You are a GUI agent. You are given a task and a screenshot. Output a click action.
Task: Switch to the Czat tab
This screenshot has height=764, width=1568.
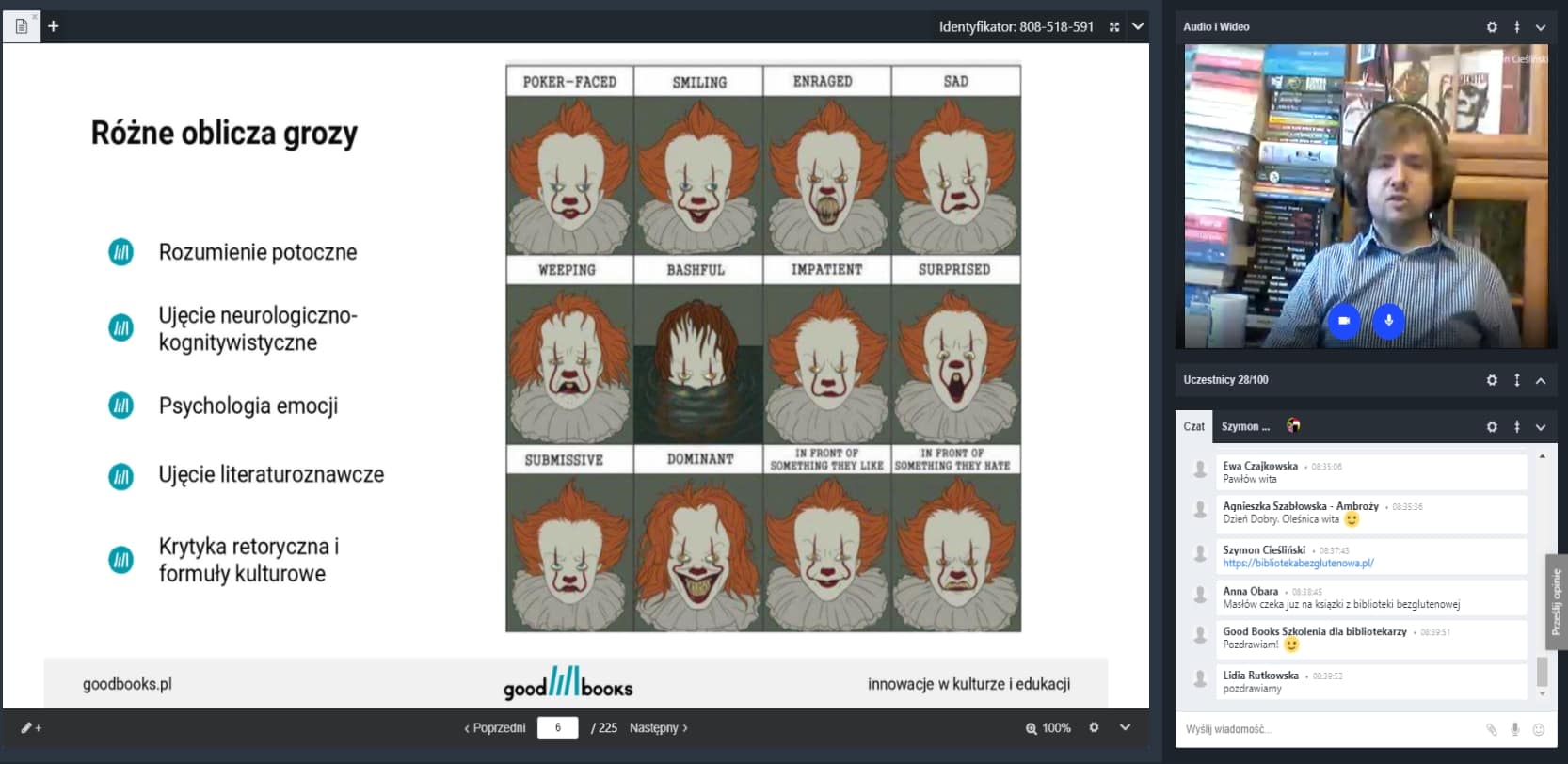[x=1193, y=426]
